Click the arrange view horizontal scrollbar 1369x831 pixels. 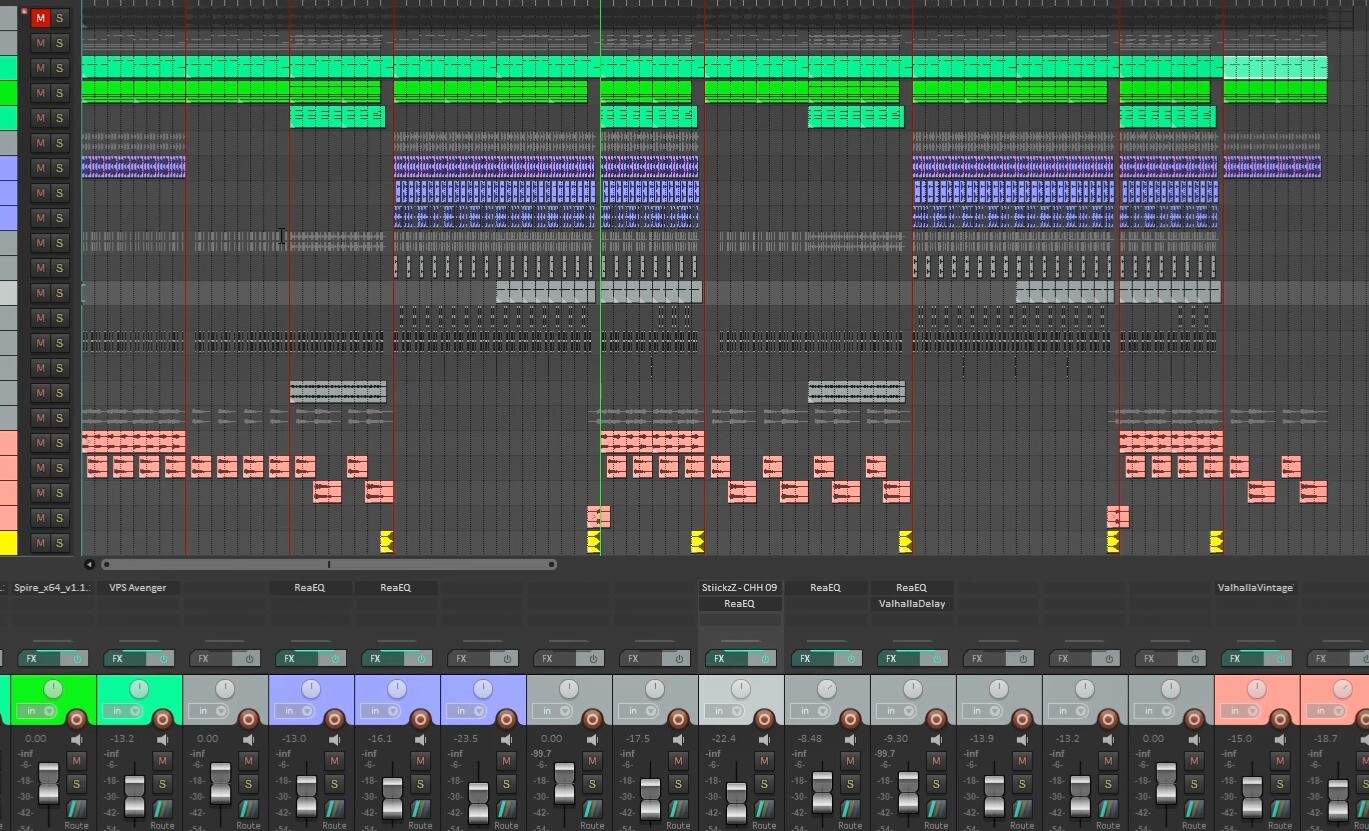click(x=328, y=565)
